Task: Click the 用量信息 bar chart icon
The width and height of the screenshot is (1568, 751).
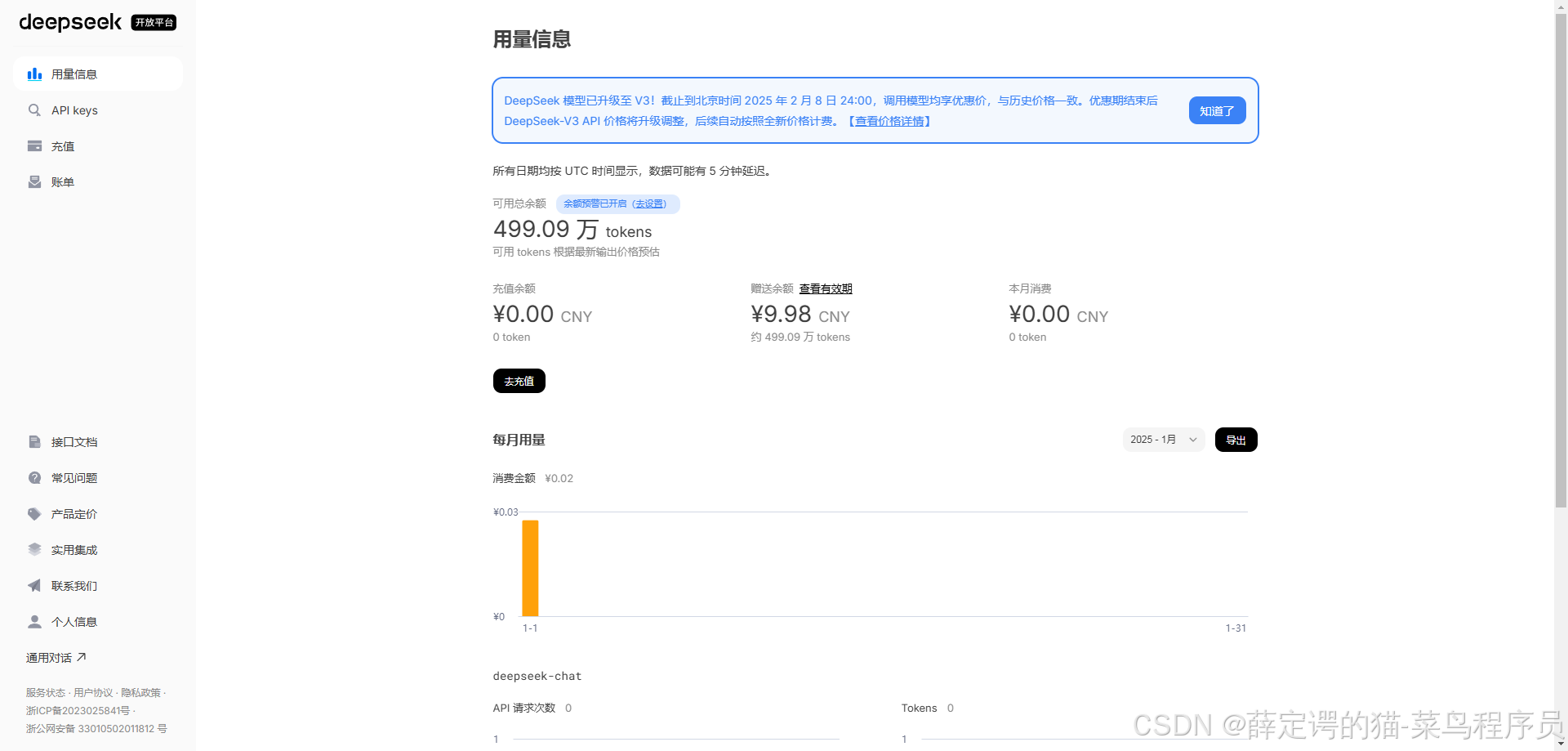Action: click(34, 74)
